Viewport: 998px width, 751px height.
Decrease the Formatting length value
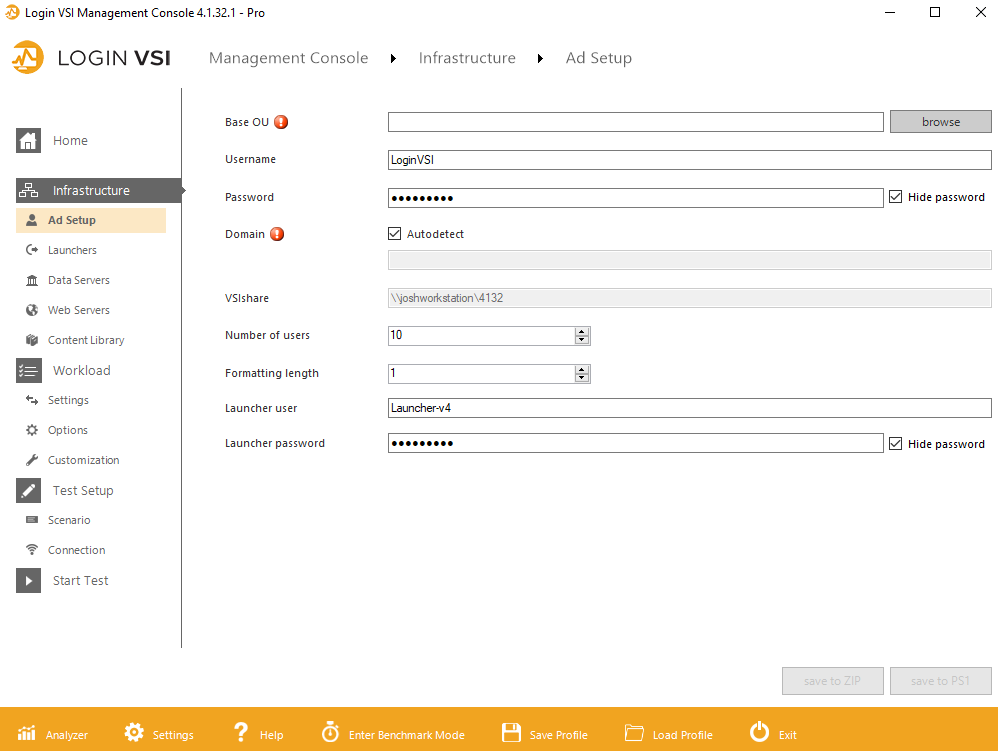(x=582, y=378)
